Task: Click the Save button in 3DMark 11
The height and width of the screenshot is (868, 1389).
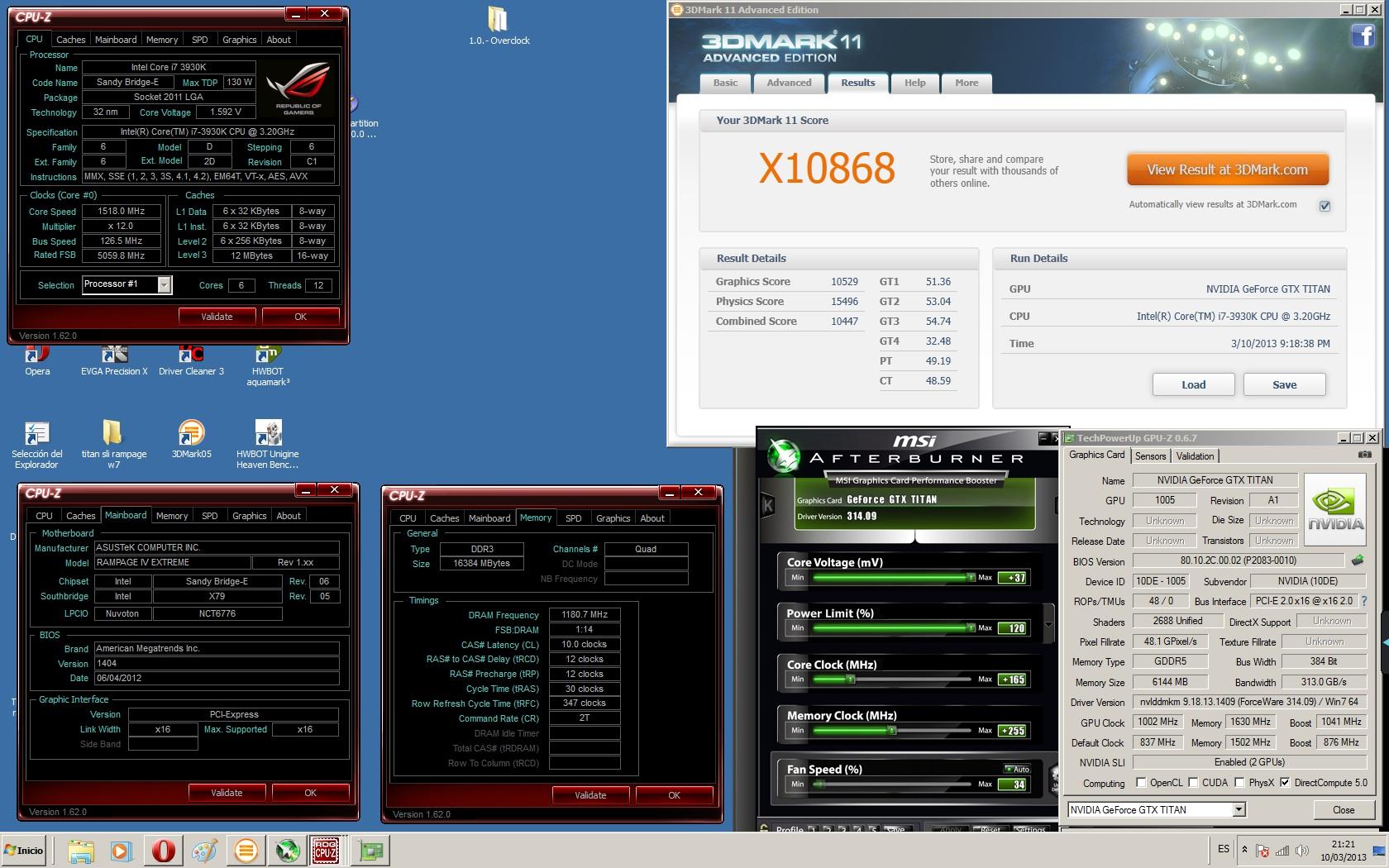Action: coord(1284,384)
